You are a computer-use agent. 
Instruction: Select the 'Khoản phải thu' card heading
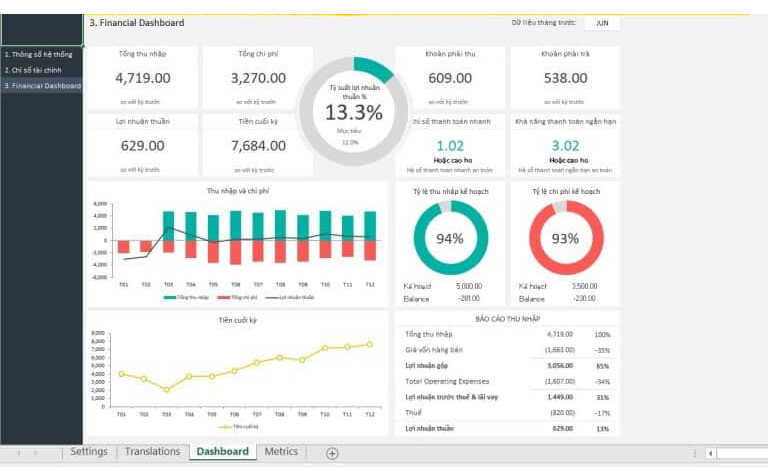click(450, 53)
